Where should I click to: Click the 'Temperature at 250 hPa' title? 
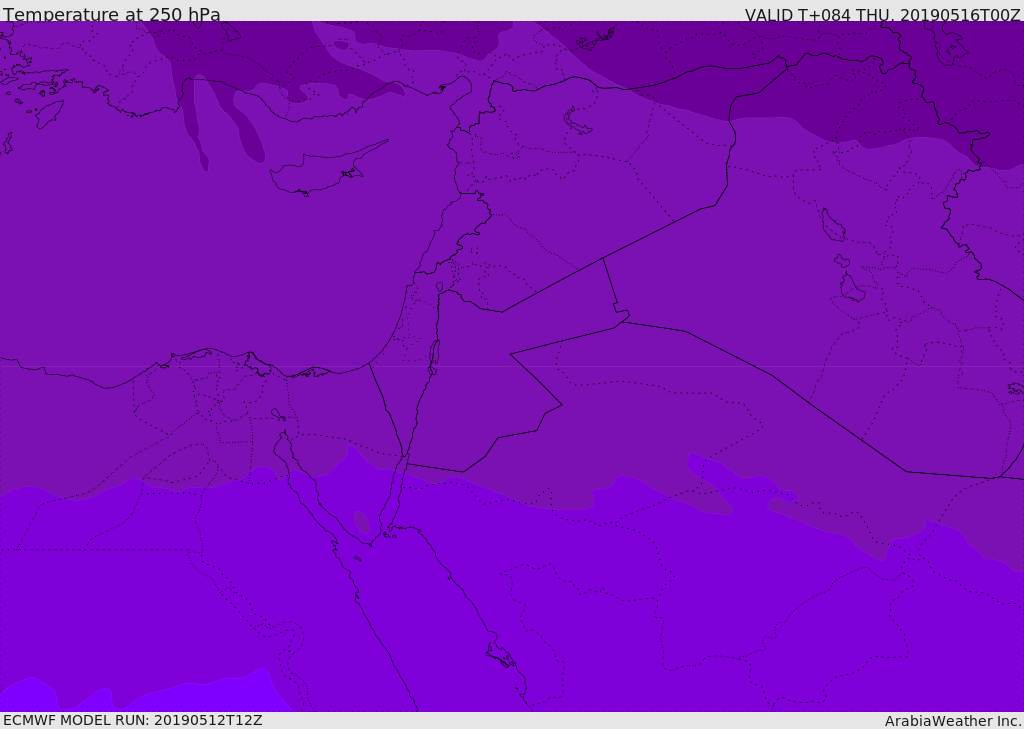[112, 14]
